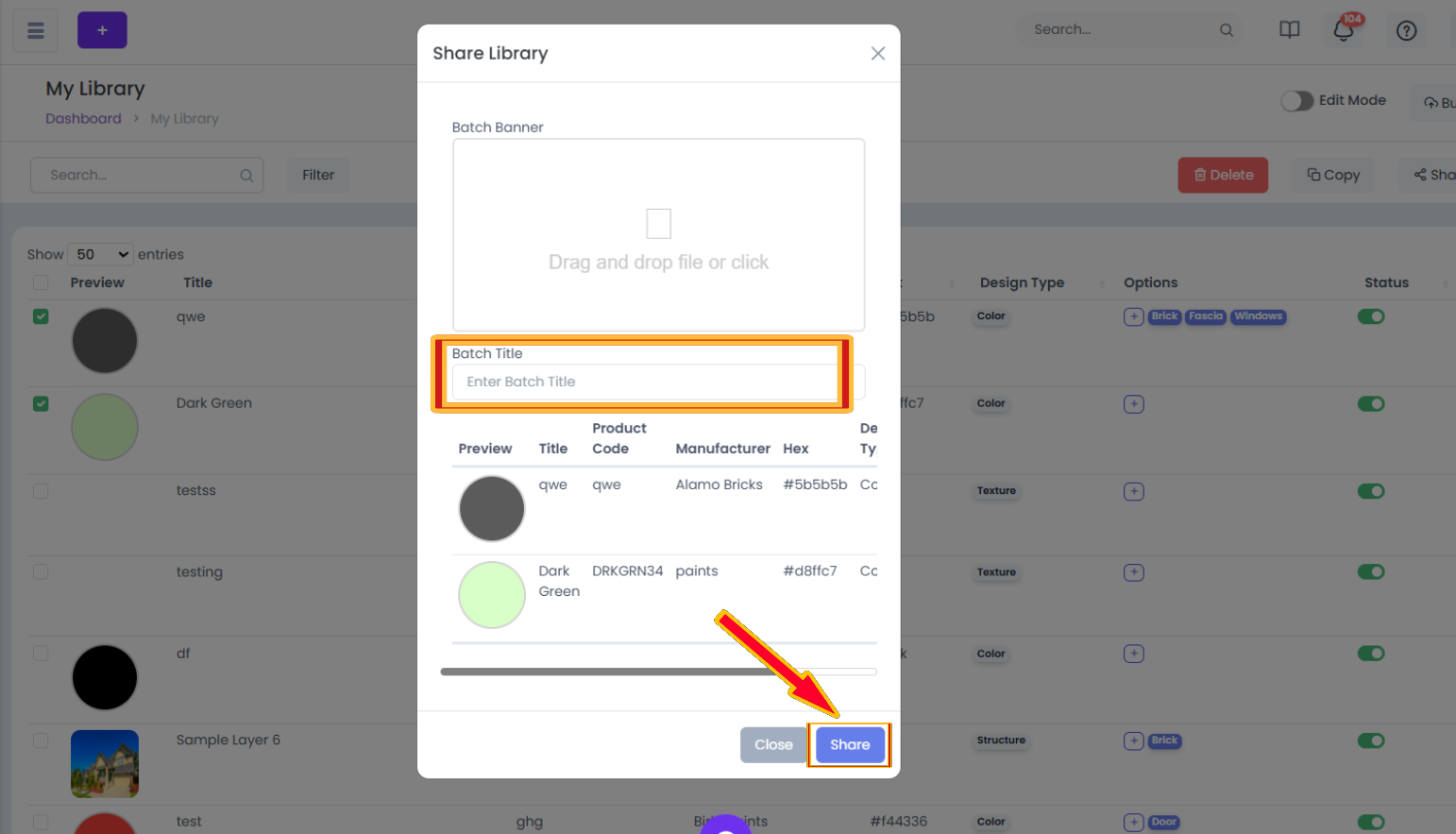The height and width of the screenshot is (834, 1456).
Task: Click the Share button in dialog
Action: click(850, 744)
